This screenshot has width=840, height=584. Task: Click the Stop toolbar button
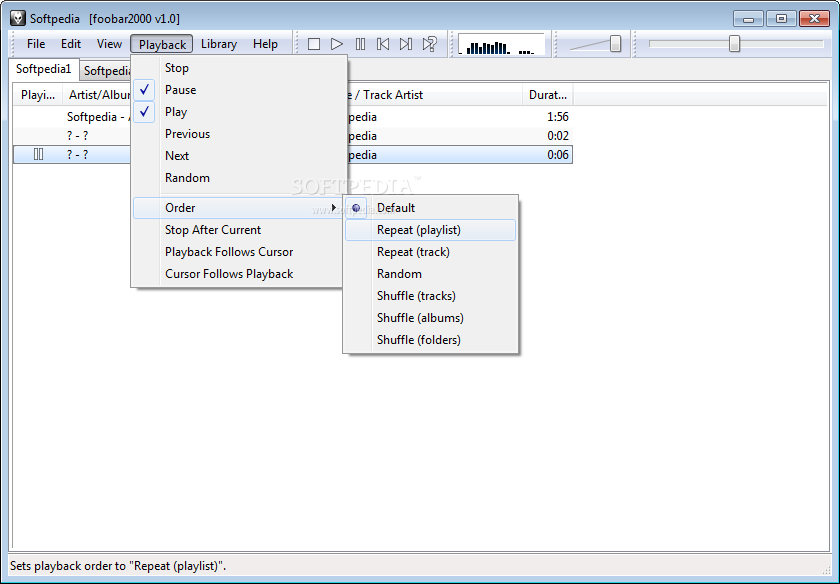314,44
